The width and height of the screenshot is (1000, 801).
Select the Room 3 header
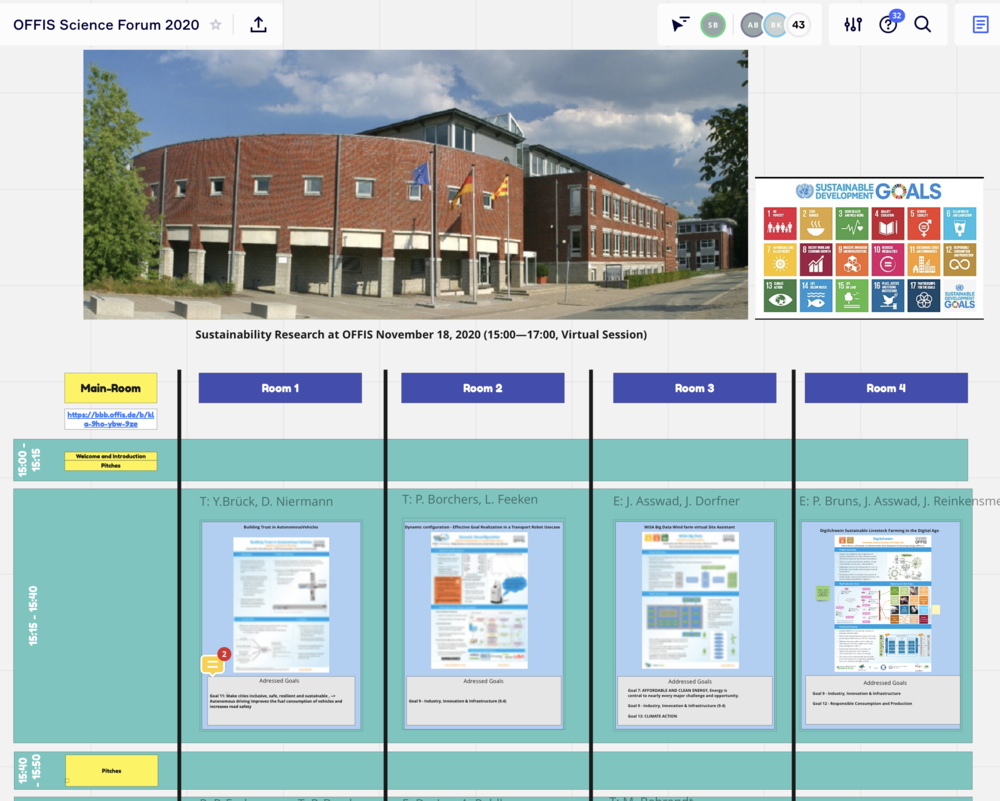click(x=694, y=388)
